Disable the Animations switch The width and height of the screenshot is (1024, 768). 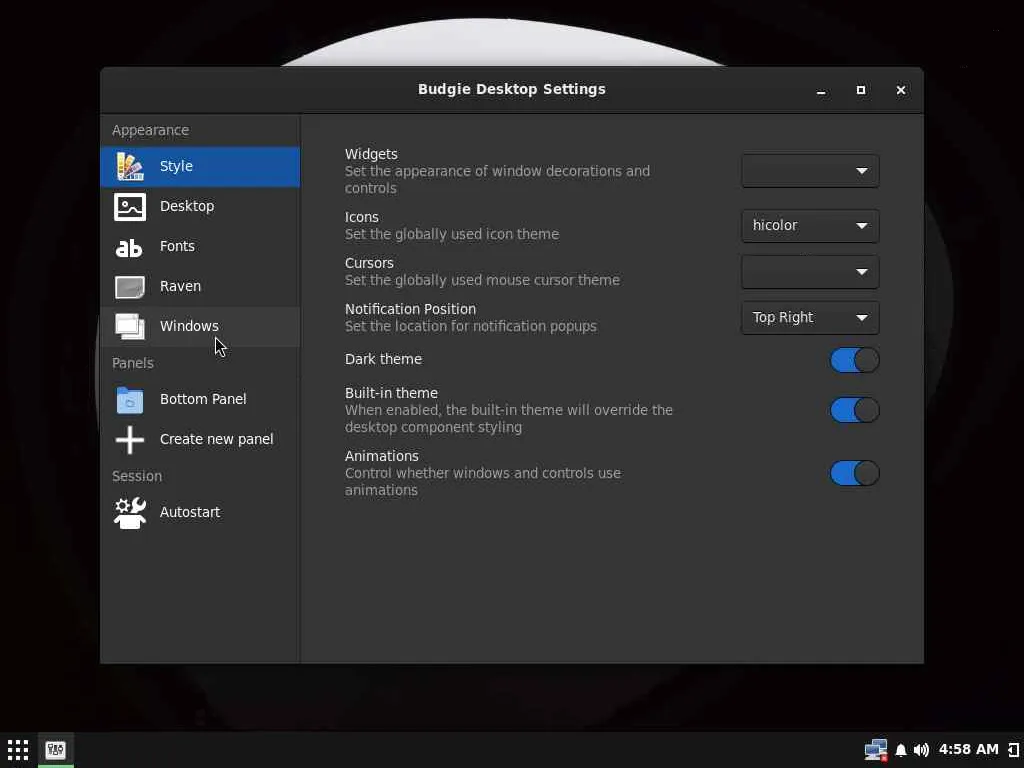pos(854,473)
